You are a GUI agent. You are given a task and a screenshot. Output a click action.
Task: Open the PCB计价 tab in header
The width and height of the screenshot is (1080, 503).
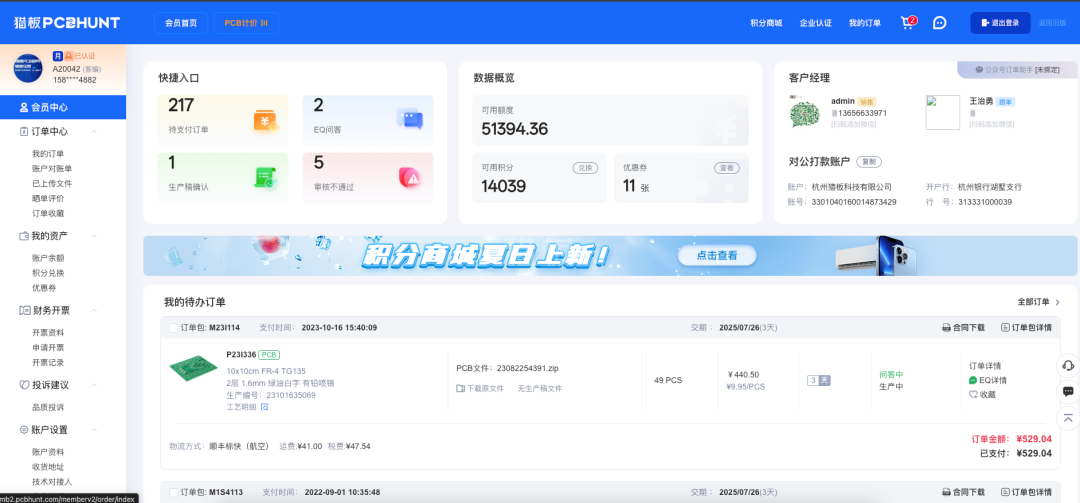[x=246, y=23]
